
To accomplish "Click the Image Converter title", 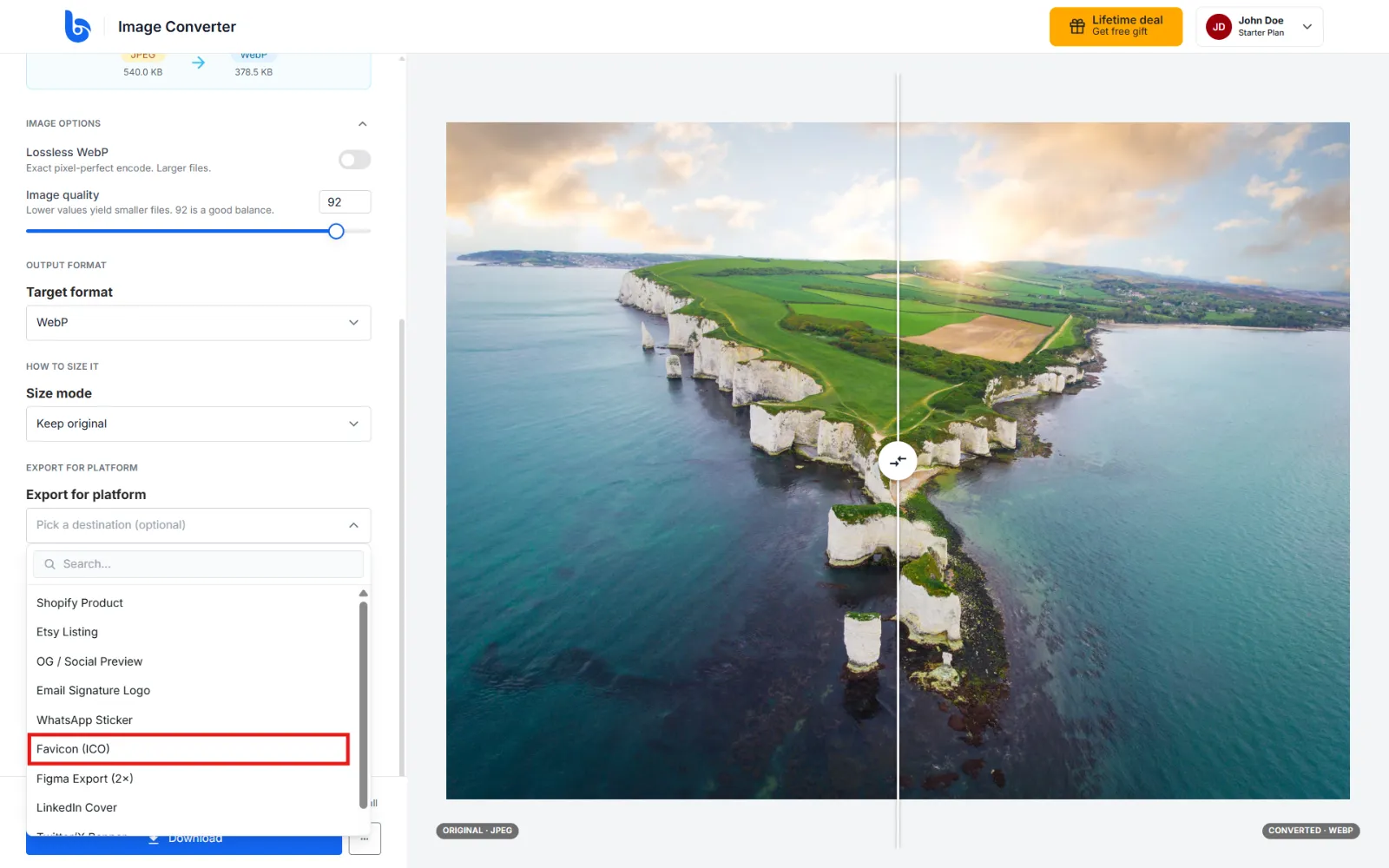I will click(177, 27).
